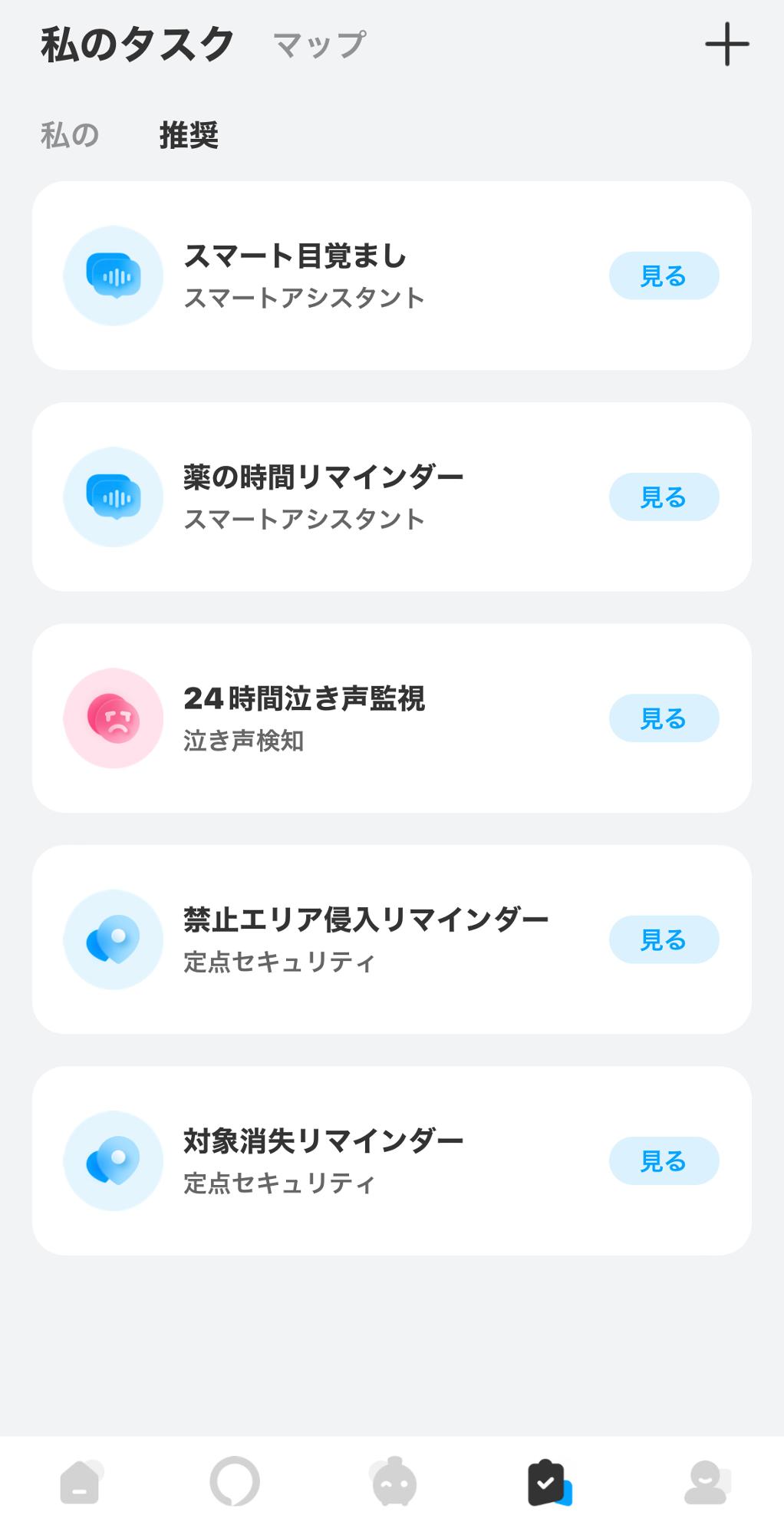Open the home tab icon in bottom bar
This screenshot has height=1535, width=784.
[81, 1481]
